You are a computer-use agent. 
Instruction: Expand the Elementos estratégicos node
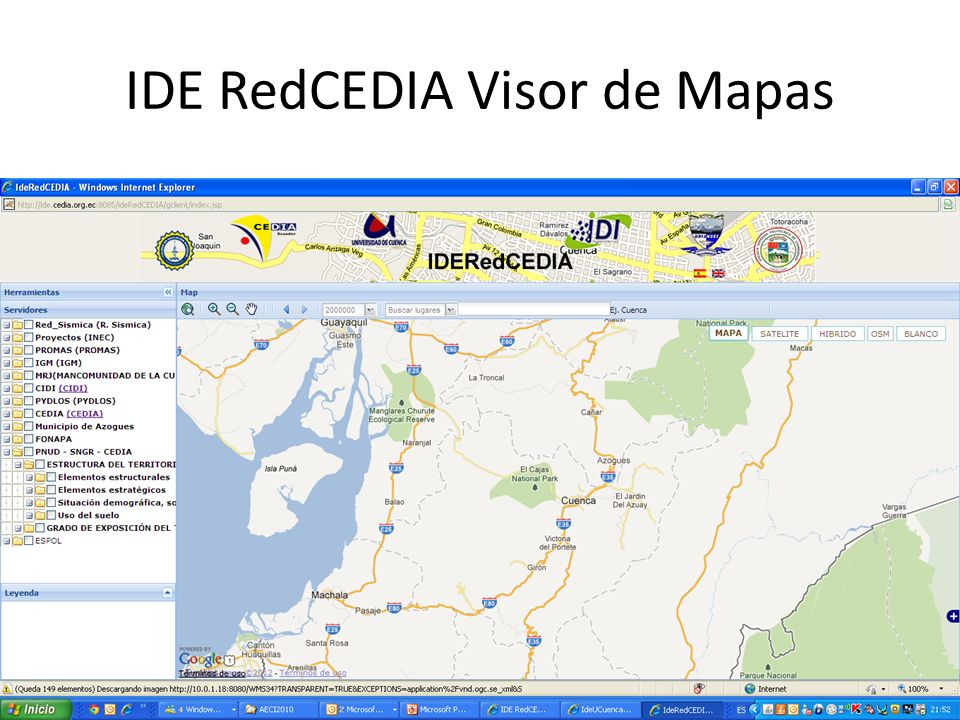tap(29, 490)
